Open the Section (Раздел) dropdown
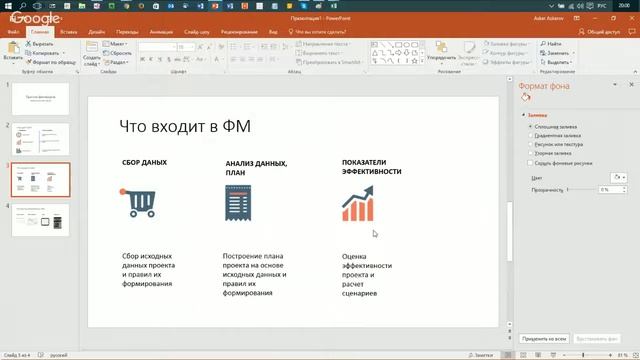The width and height of the screenshot is (640, 360). (117, 62)
